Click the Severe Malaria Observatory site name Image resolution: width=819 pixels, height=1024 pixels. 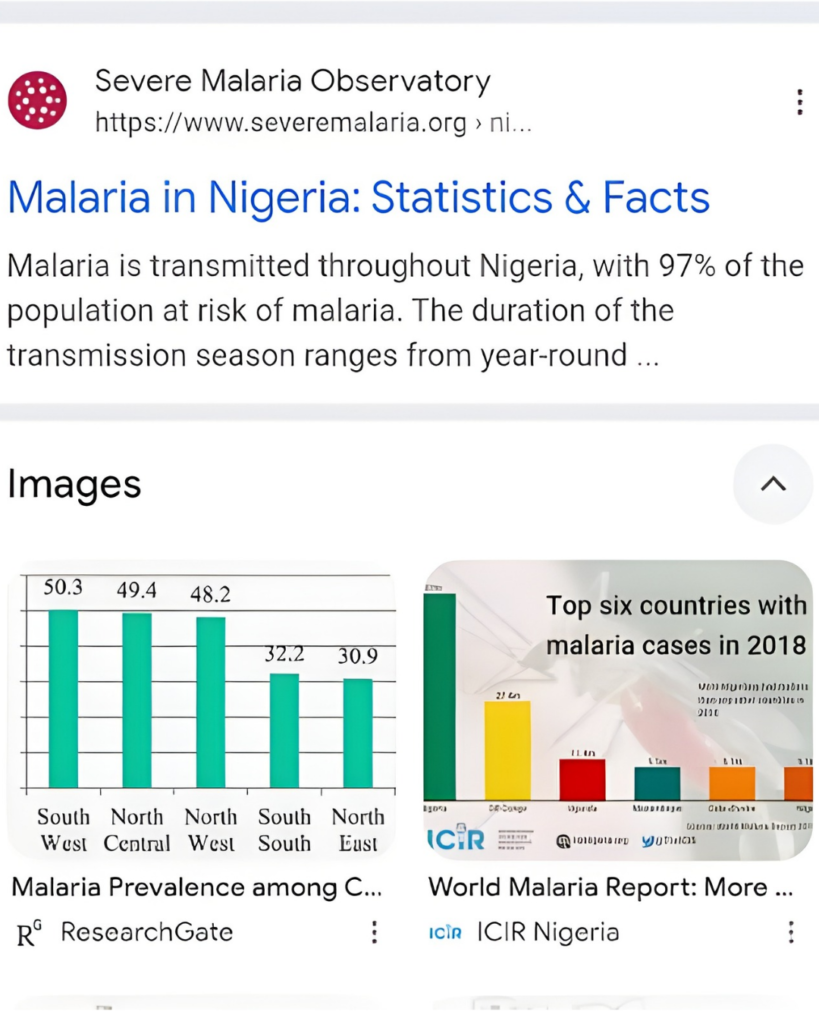tap(293, 82)
